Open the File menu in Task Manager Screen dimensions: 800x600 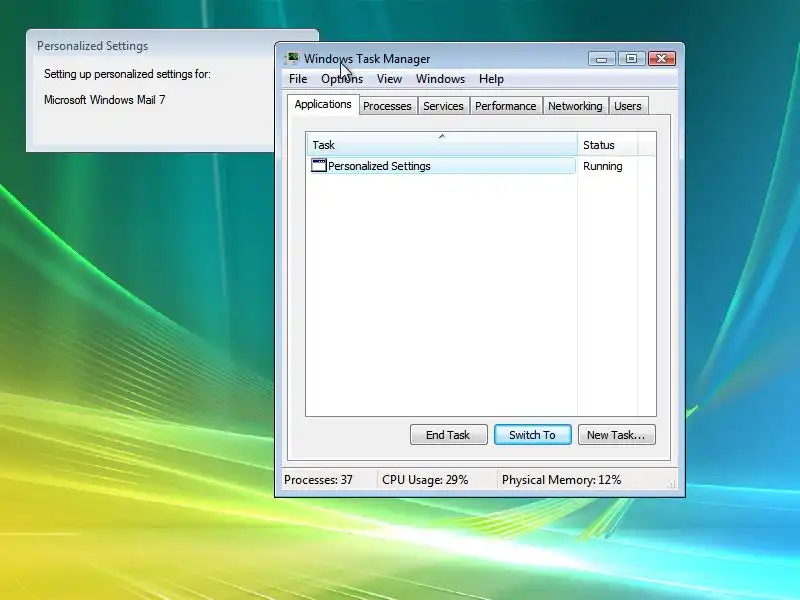pyautogui.click(x=298, y=79)
